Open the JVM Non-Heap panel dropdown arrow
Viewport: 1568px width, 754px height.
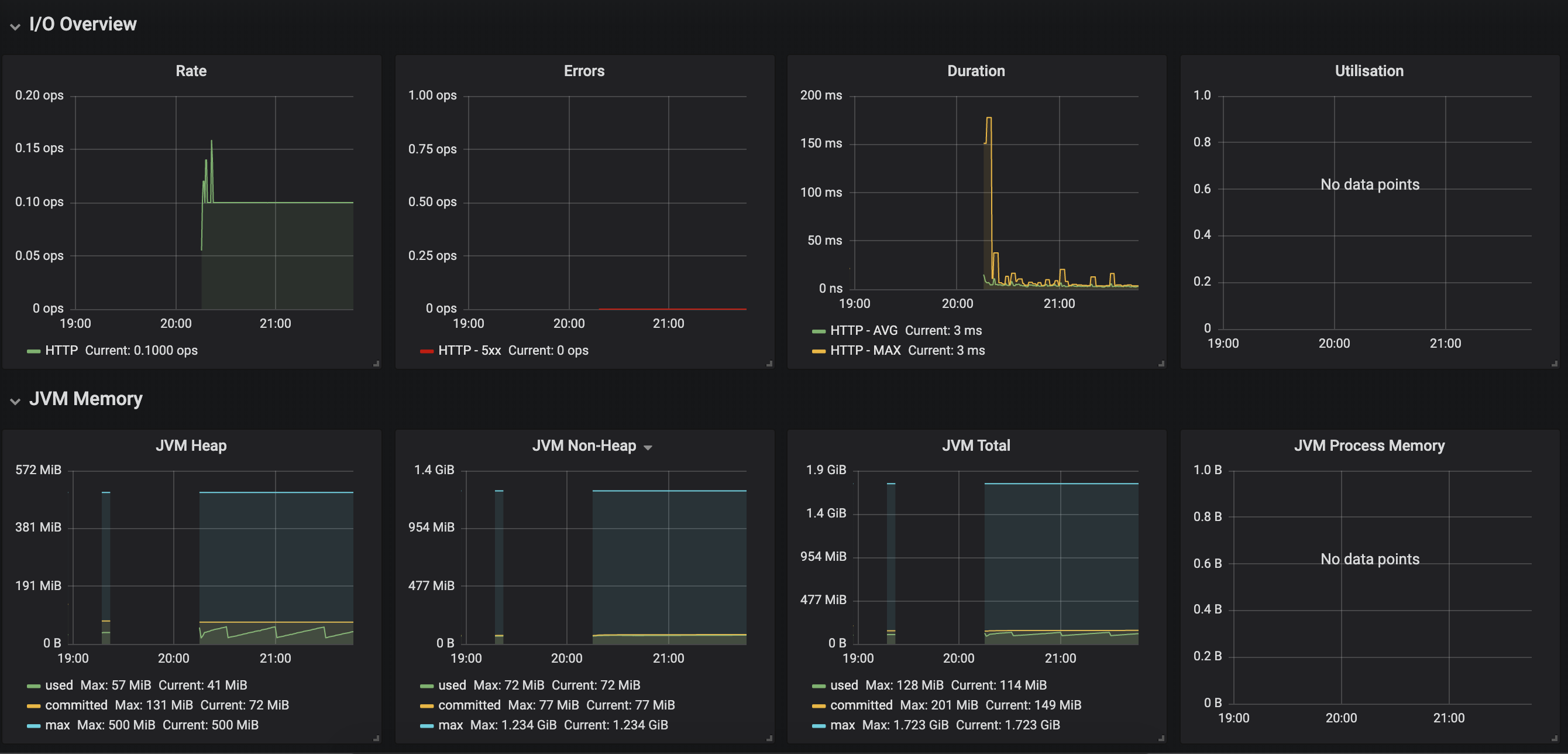click(x=648, y=448)
